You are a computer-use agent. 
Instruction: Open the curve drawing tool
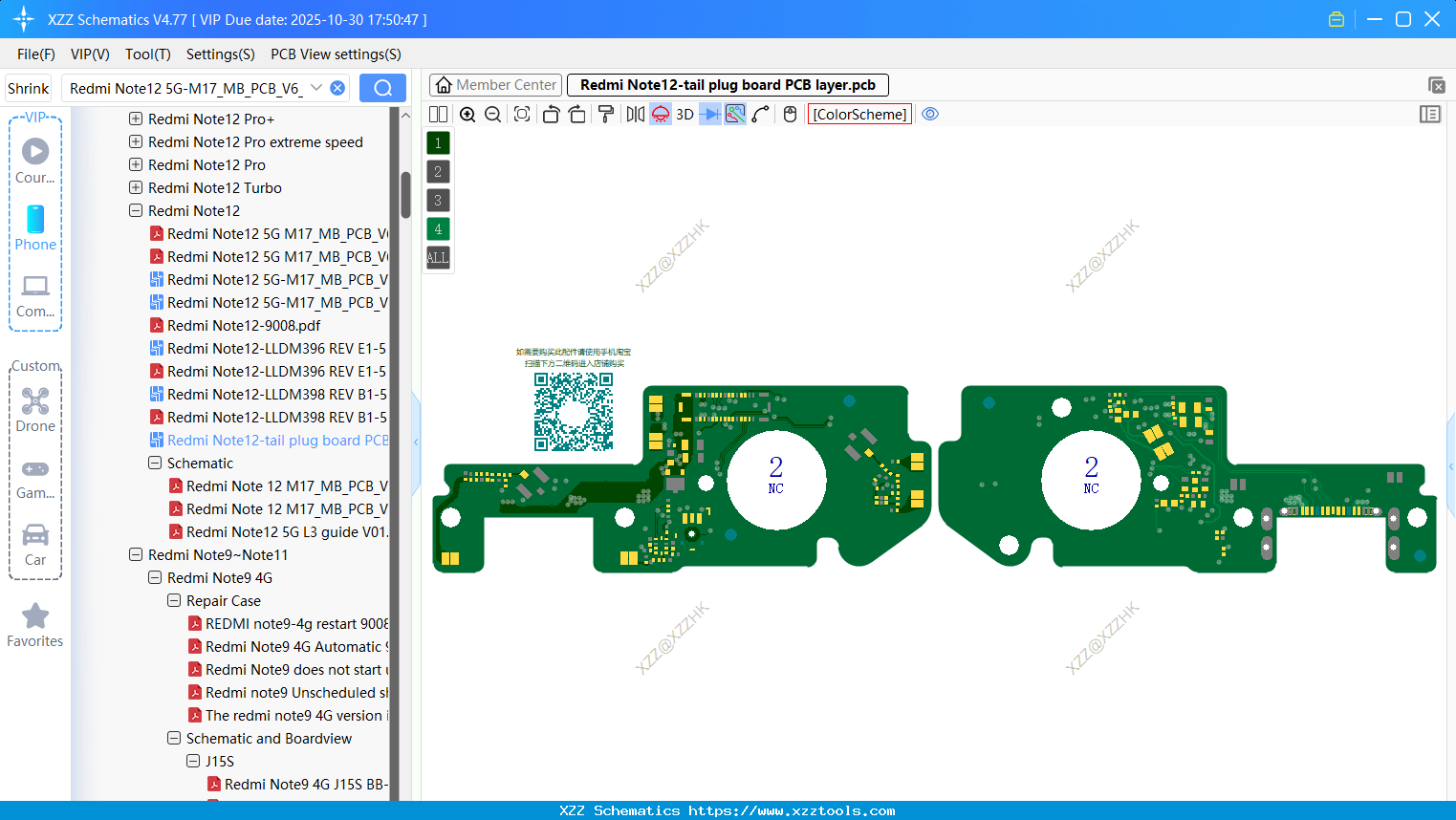758,114
